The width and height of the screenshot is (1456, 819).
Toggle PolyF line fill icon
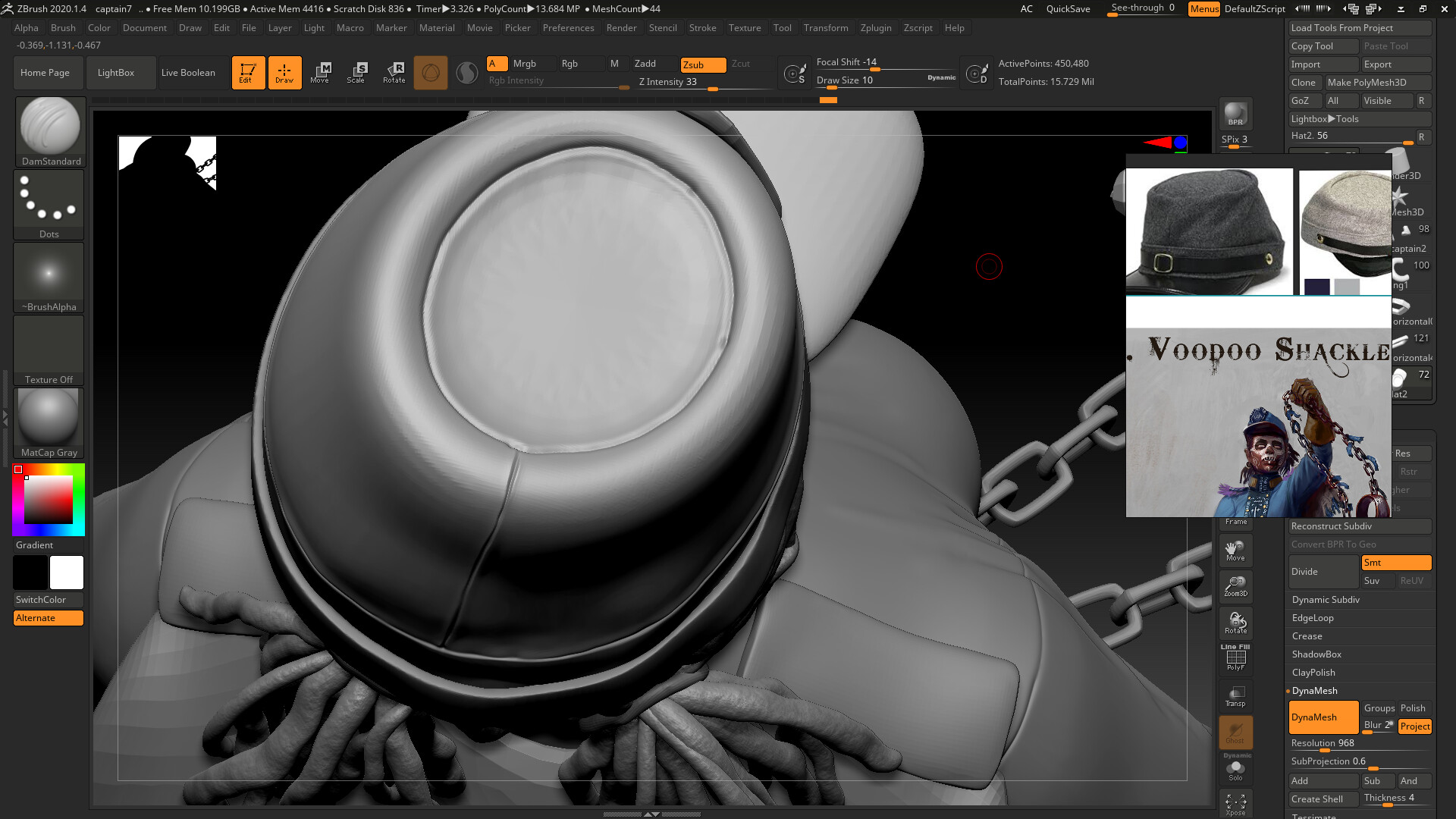click(1235, 657)
